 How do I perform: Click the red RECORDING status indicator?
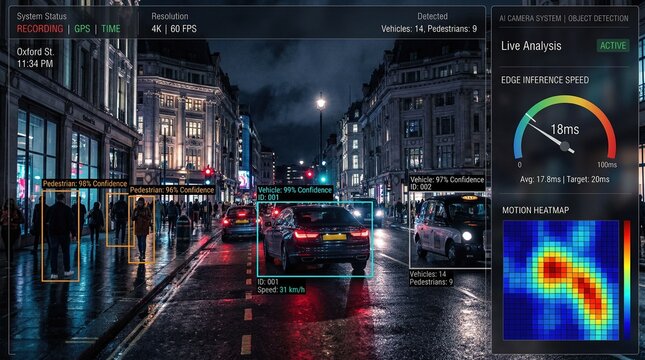pos(40,29)
